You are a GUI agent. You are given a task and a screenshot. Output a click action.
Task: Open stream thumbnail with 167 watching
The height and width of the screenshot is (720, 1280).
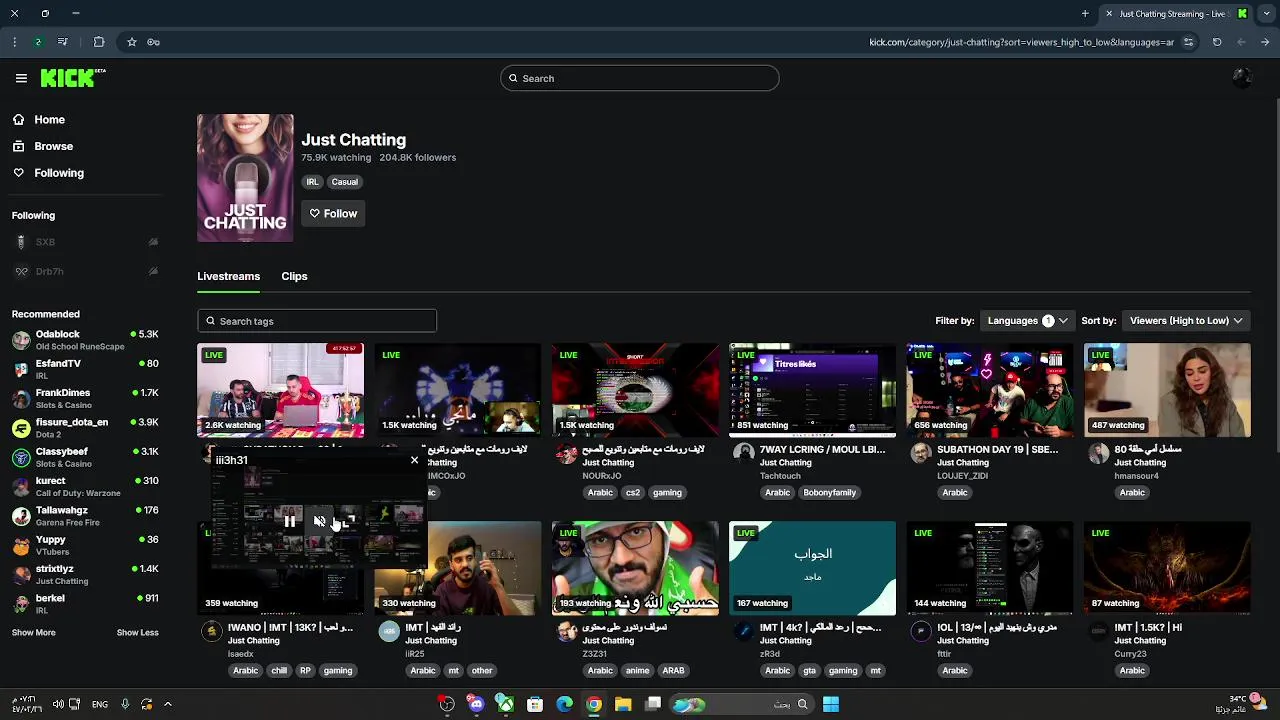812,568
